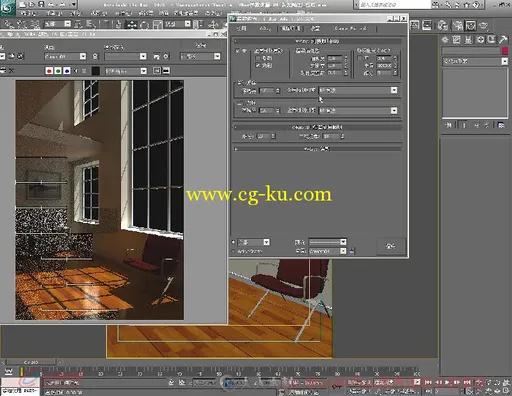Select the ActiveShade radio button
The height and width of the screenshot is (396, 512).
point(233,251)
